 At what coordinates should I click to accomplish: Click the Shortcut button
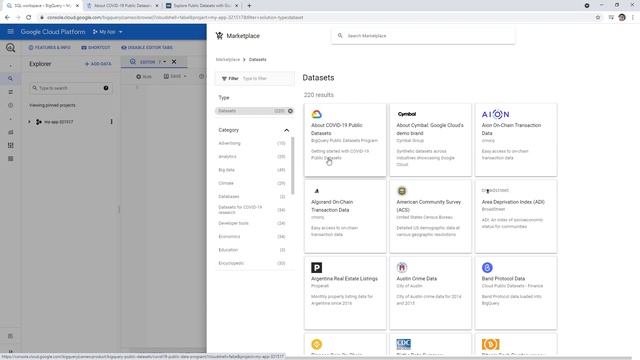(x=96, y=48)
